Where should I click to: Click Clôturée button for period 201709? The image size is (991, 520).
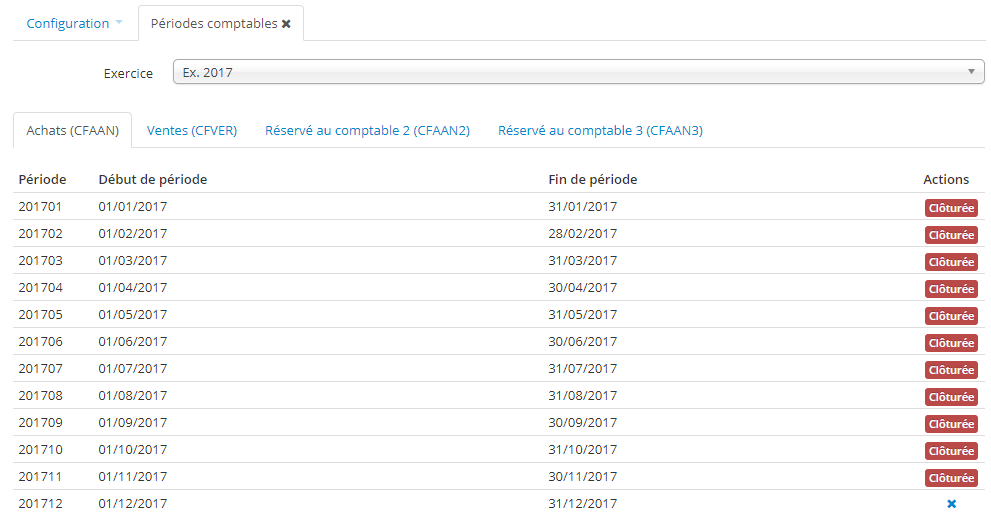(x=951, y=424)
